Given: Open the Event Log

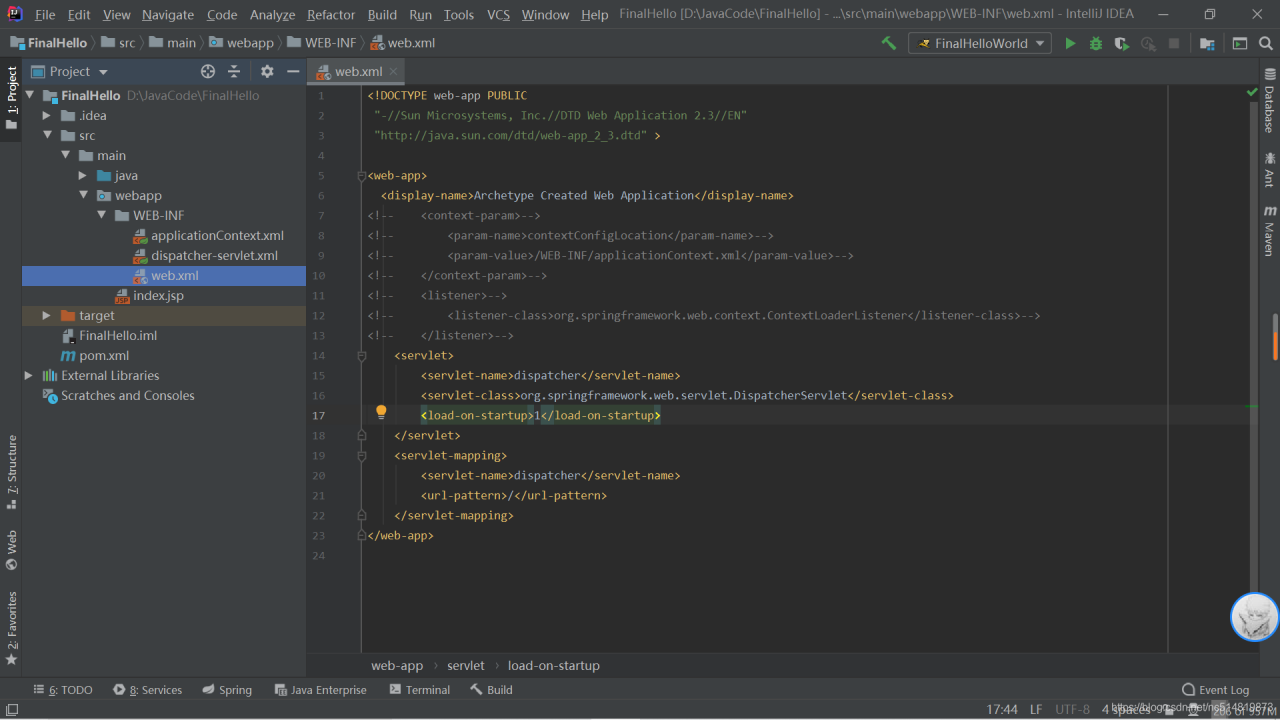Looking at the screenshot, I should click(1216, 690).
